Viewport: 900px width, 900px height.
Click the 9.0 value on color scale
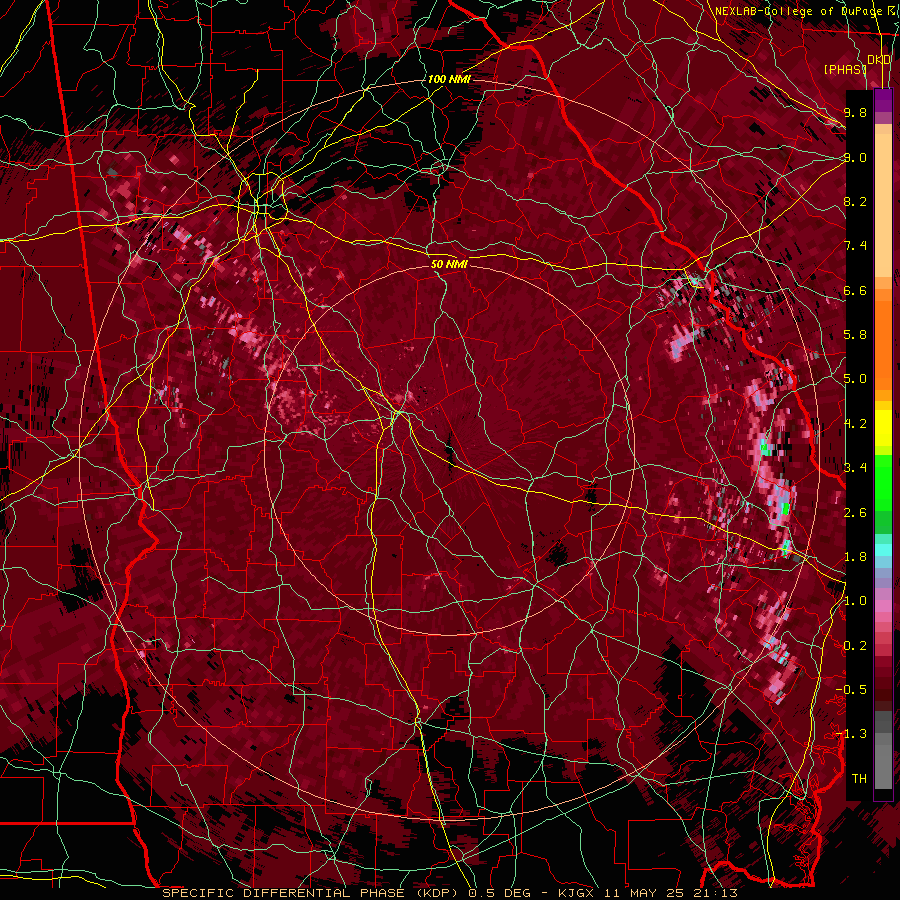click(x=855, y=157)
